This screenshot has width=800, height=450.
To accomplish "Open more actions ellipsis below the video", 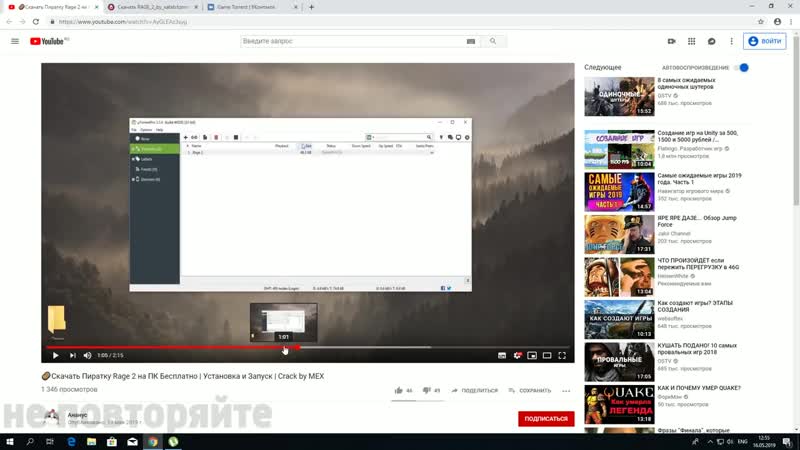I will tap(566, 391).
